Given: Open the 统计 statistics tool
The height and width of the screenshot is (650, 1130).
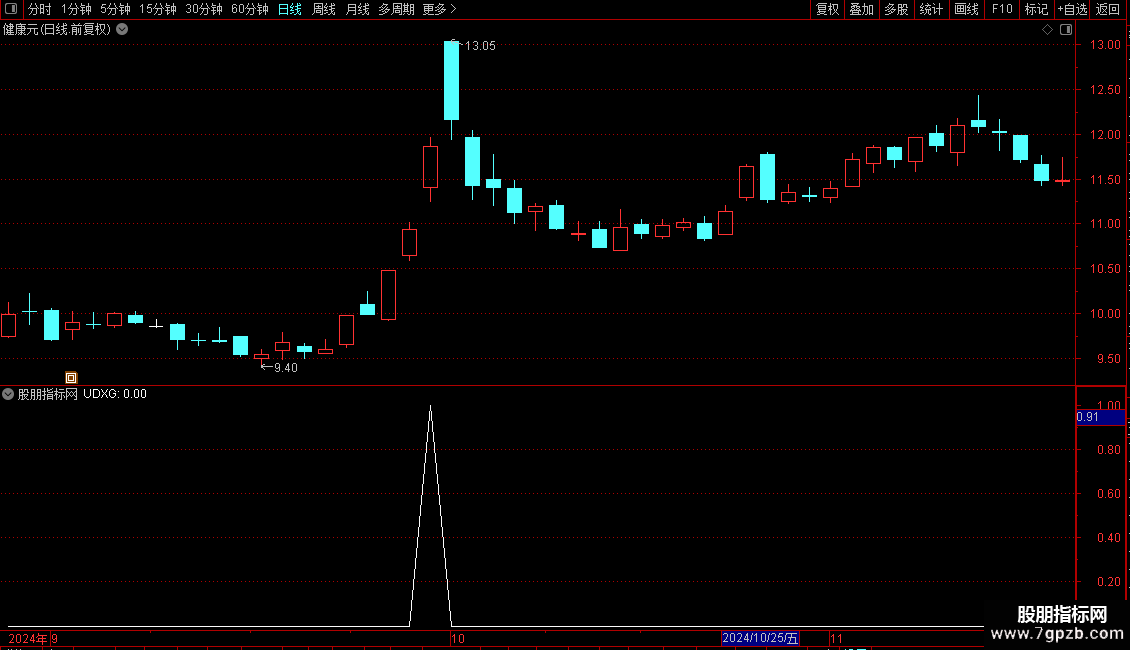Looking at the screenshot, I should click(x=931, y=9).
